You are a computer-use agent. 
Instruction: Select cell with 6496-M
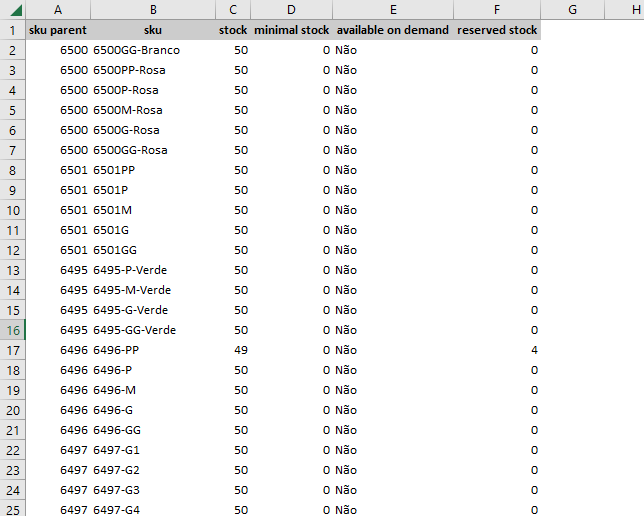(x=153, y=390)
